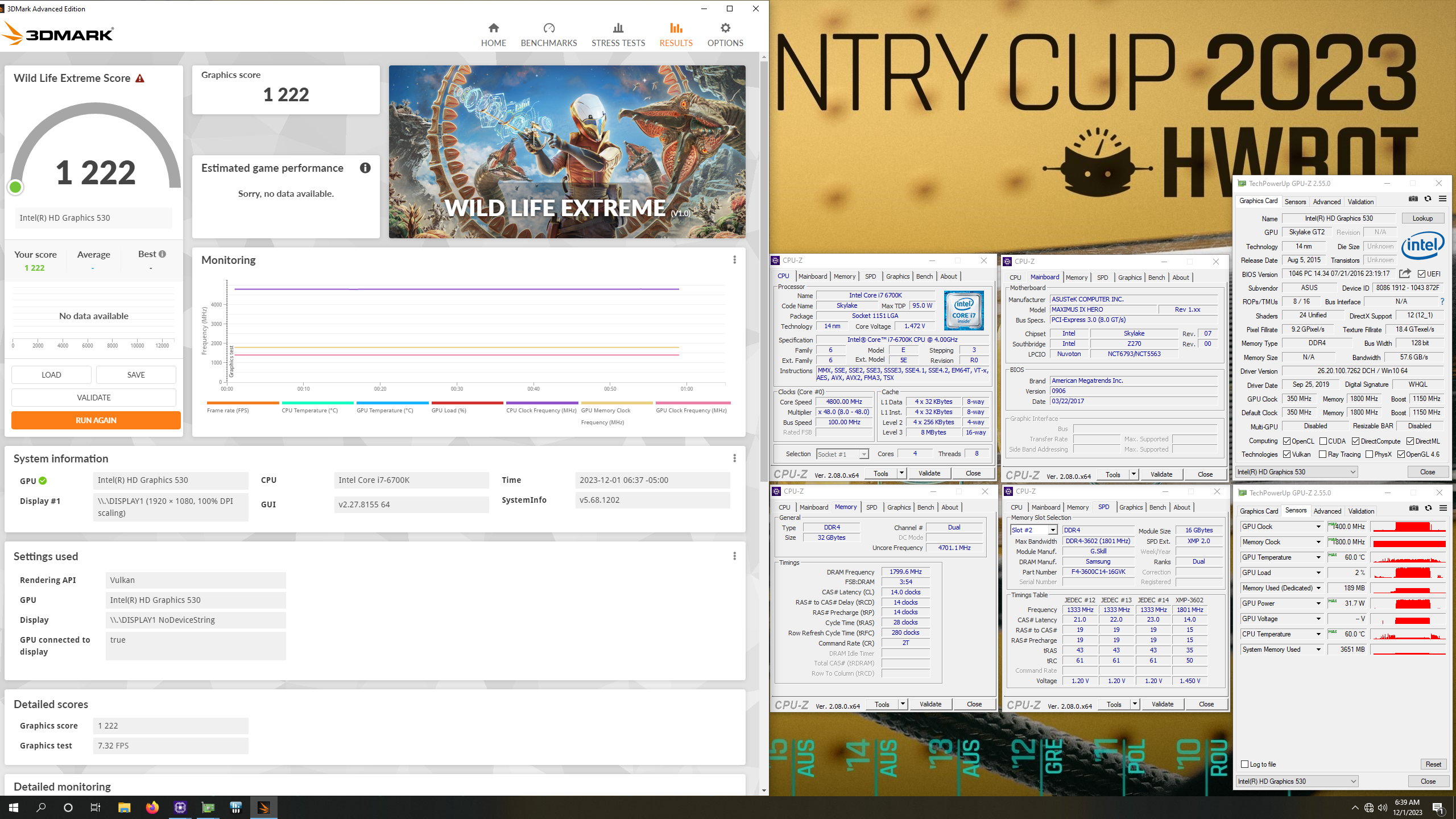Click the 3DMark taskbar icon
The height and width of the screenshot is (819, 1456).
coord(263,808)
